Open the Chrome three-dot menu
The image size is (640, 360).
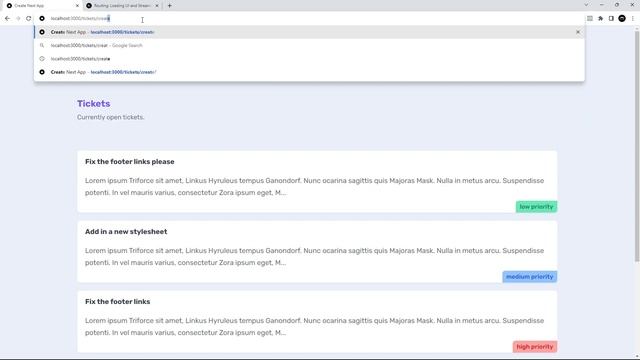point(633,18)
